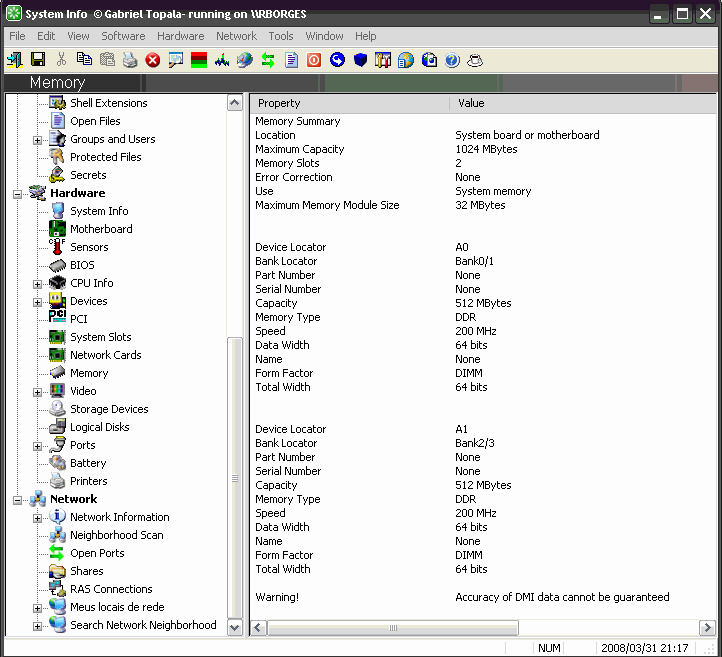Expand the Video tree node
Viewport: 722px width, 657px height.
point(38,392)
